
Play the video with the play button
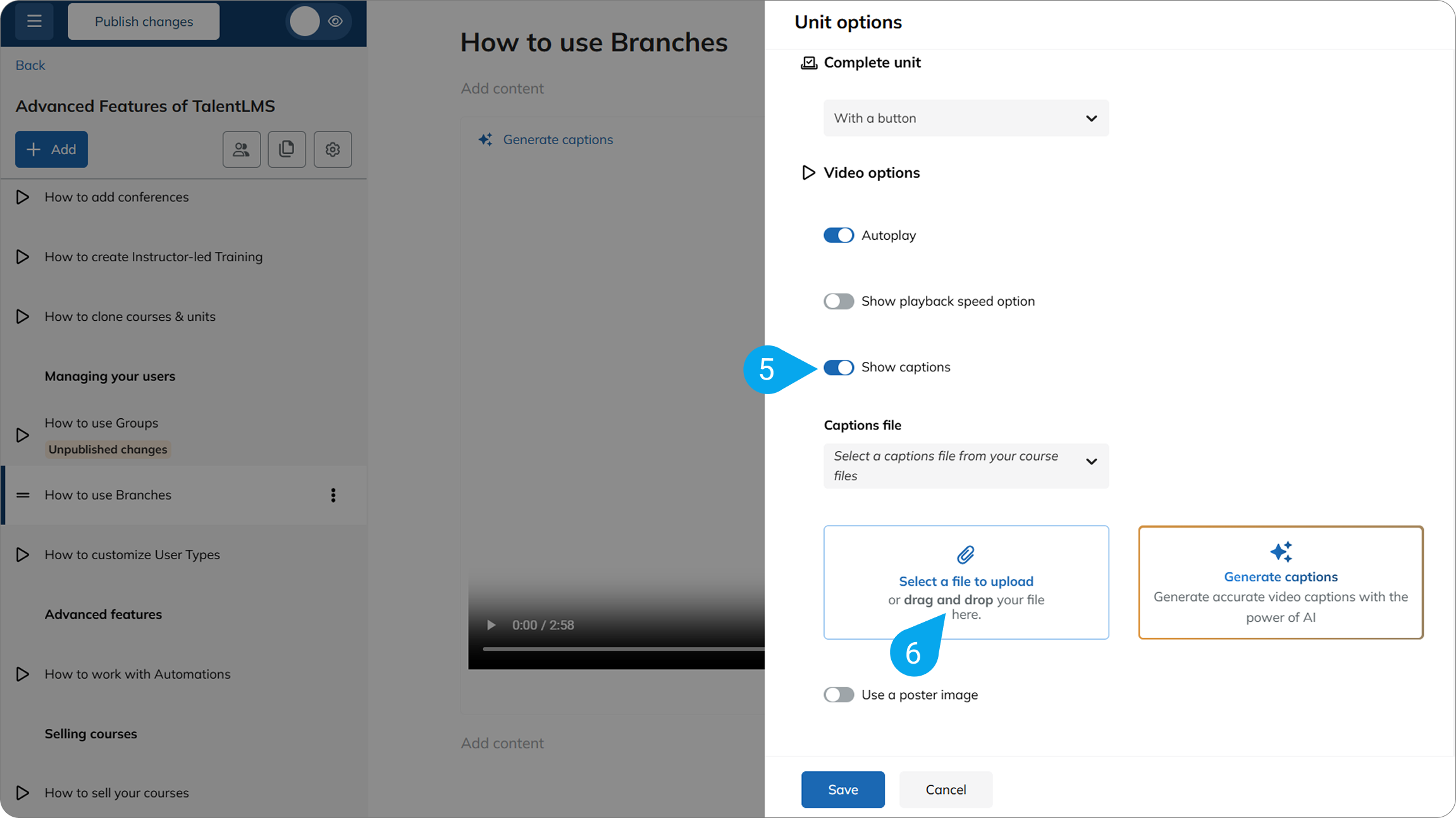pos(491,625)
